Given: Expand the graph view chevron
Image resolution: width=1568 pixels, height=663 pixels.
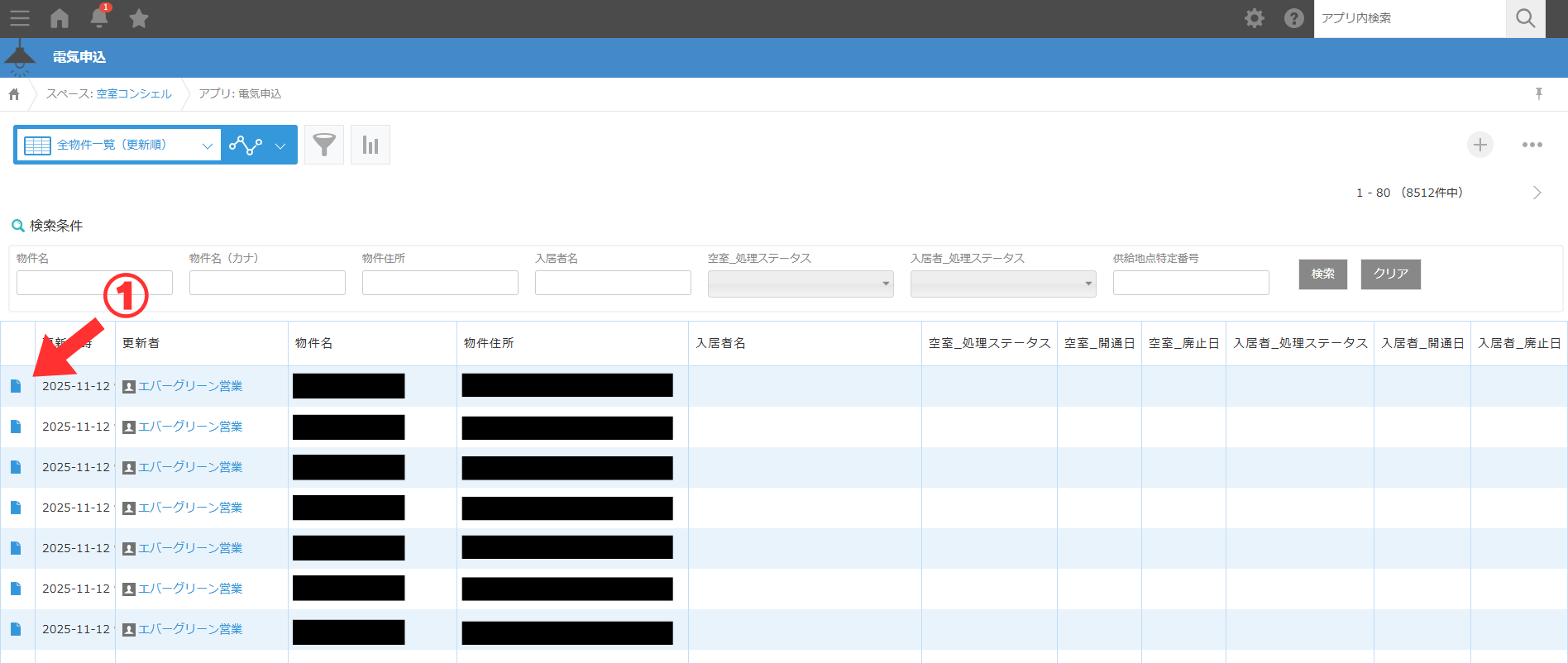Looking at the screenshot, I should (x=280, y=146).
